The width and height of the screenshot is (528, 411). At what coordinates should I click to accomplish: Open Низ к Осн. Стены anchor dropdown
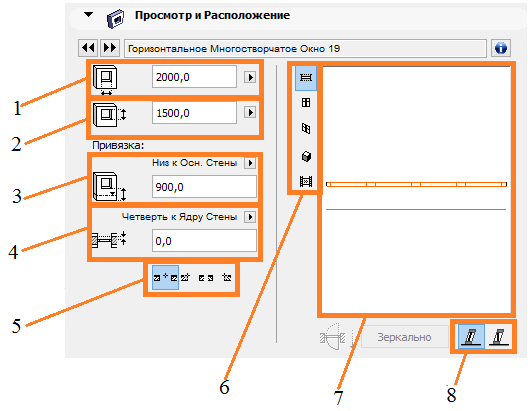tap(250, 163)
